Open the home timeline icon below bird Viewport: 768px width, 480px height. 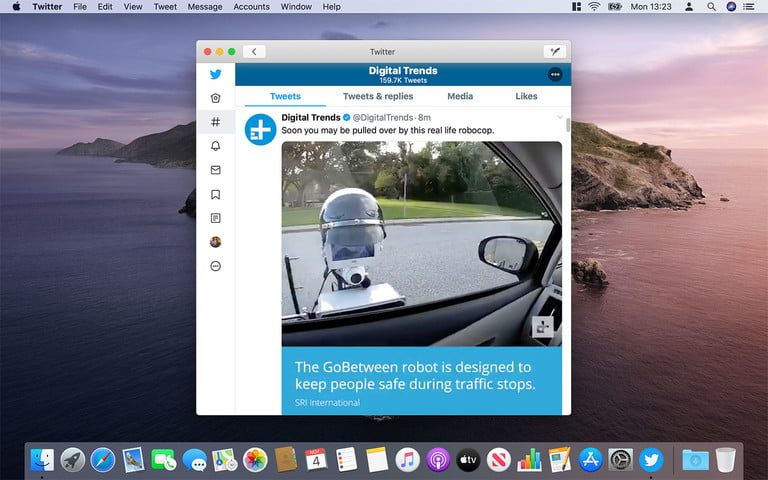coord(216,98)
